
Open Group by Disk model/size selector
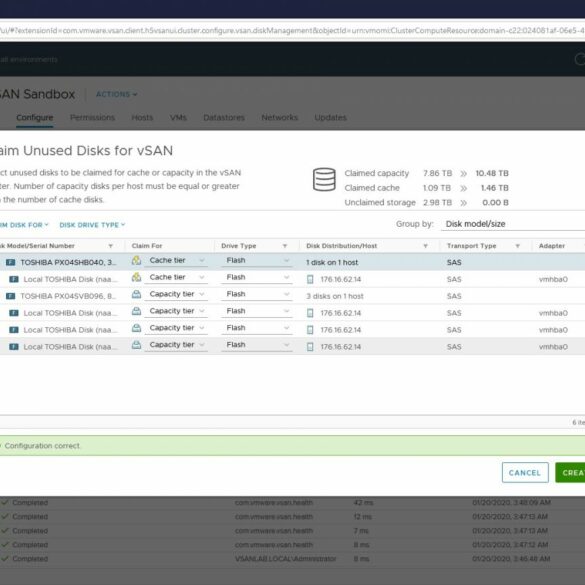(x=513, y=224)
